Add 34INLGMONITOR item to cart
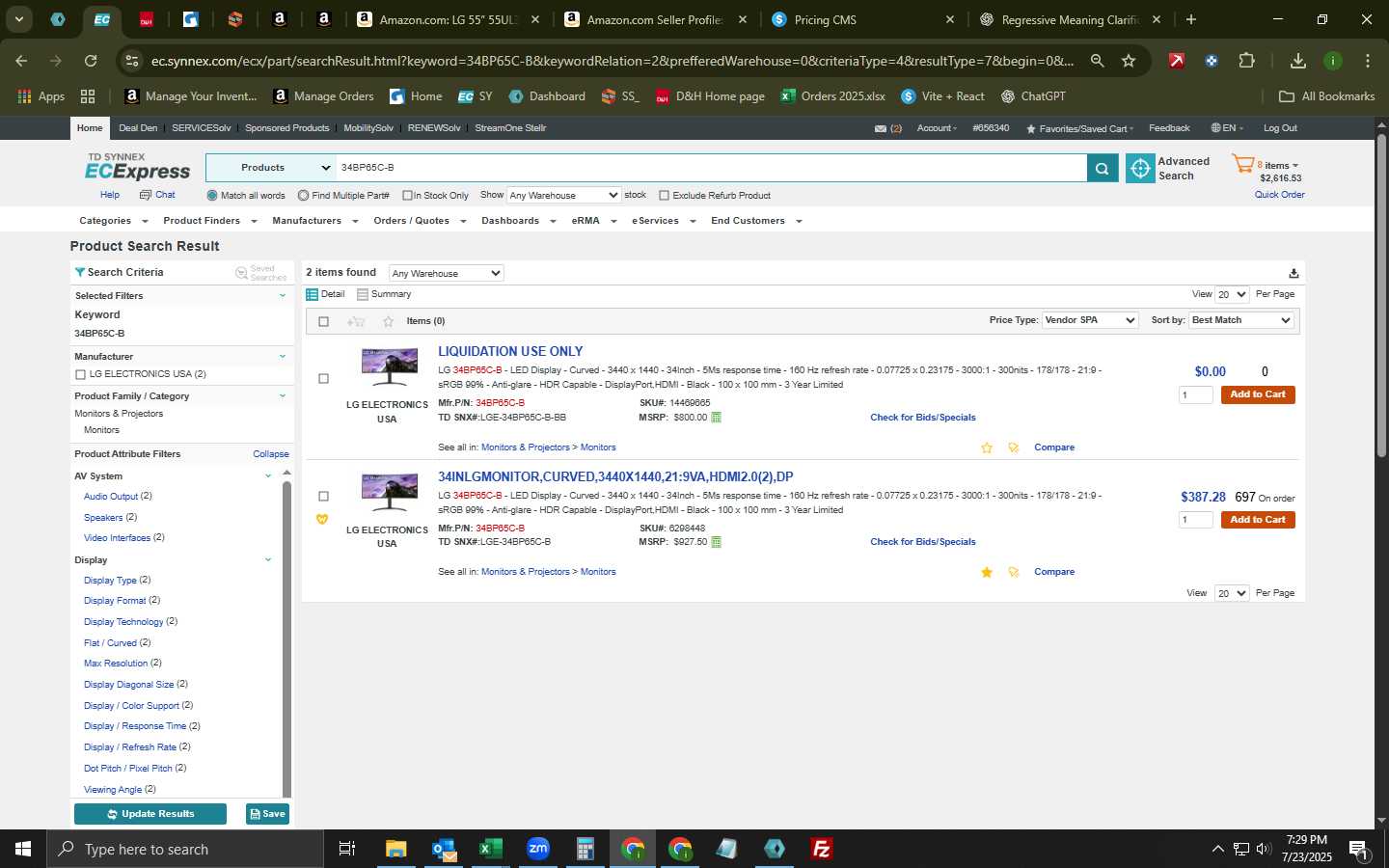This screenshot has height=868, width=1389. coord(1258,520)
